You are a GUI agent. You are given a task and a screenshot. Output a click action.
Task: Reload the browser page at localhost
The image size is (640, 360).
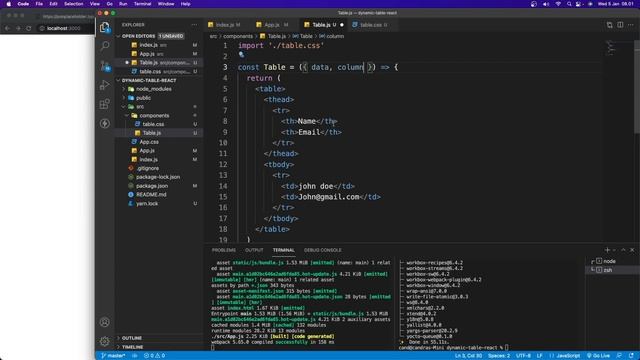(29, 28)
